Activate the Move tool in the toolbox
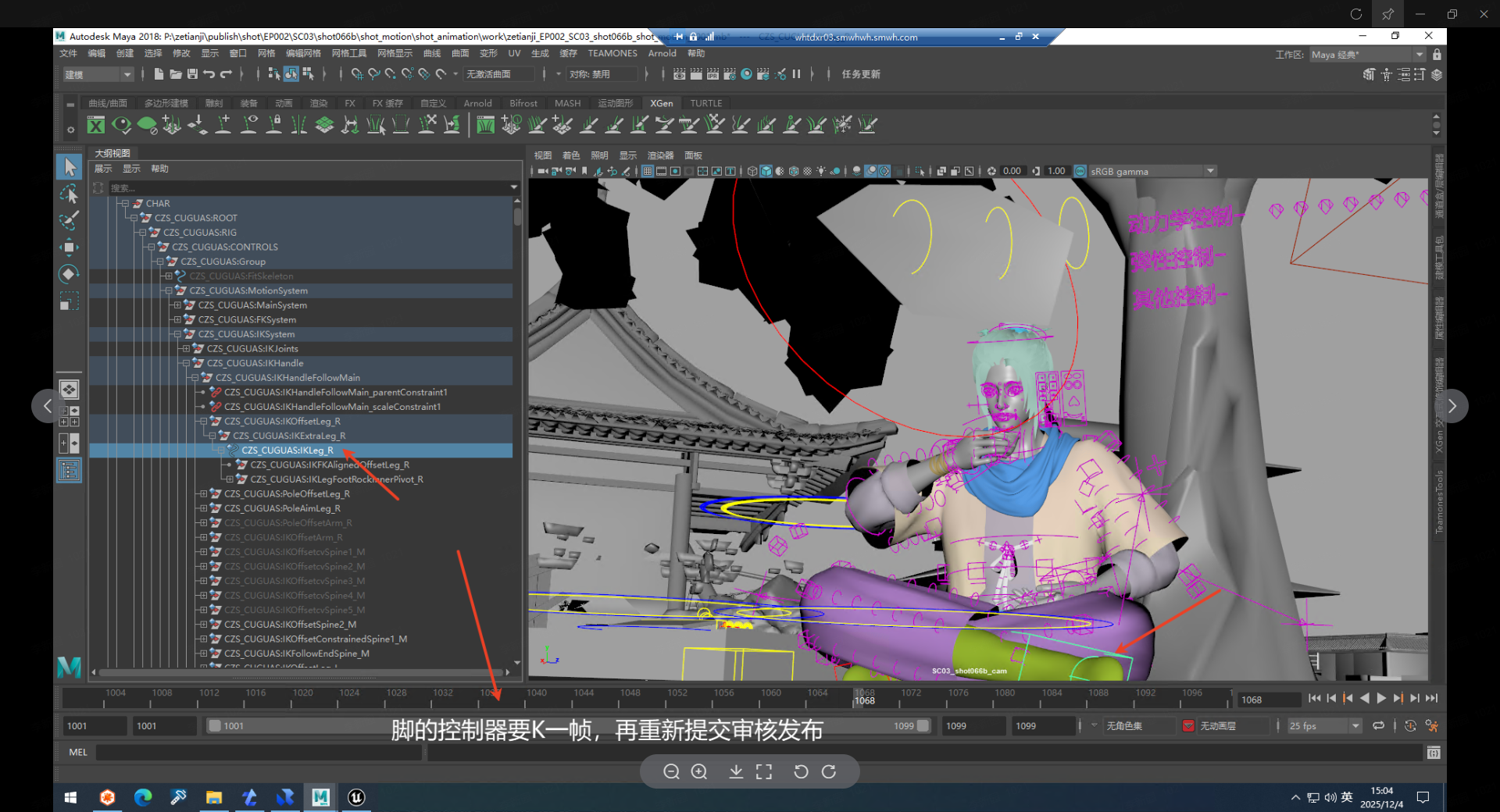This screenshot has width=1500, height=812. tap(69, 248)
